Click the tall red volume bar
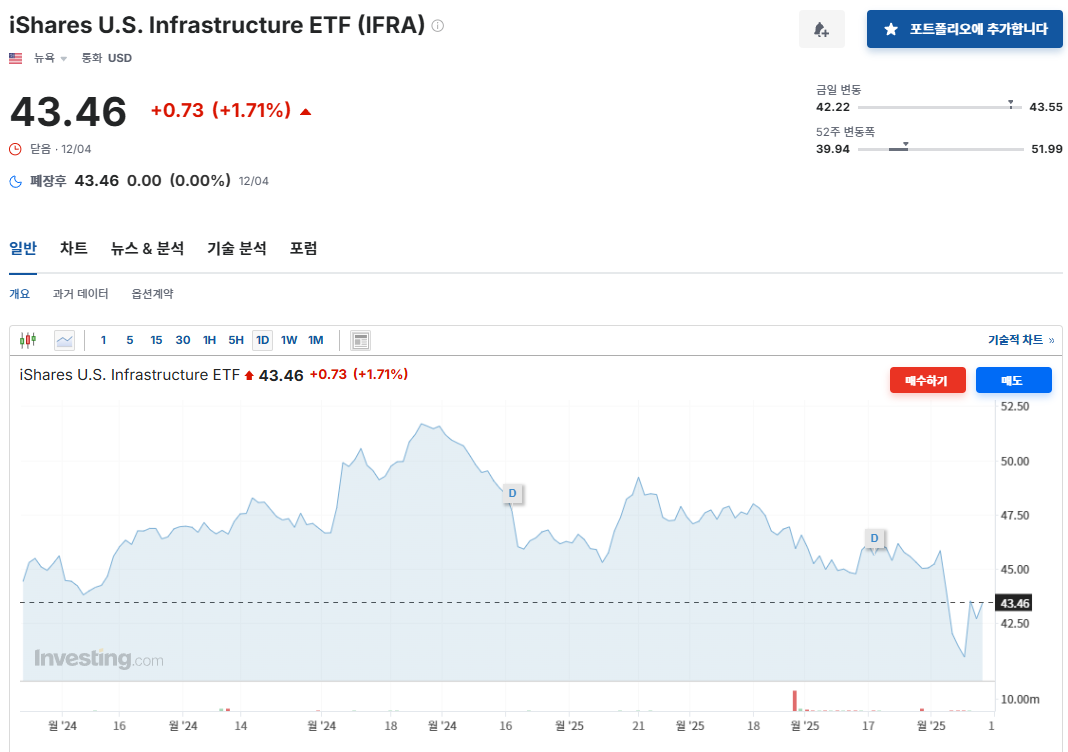1068x752 pixels. [794, 701]
